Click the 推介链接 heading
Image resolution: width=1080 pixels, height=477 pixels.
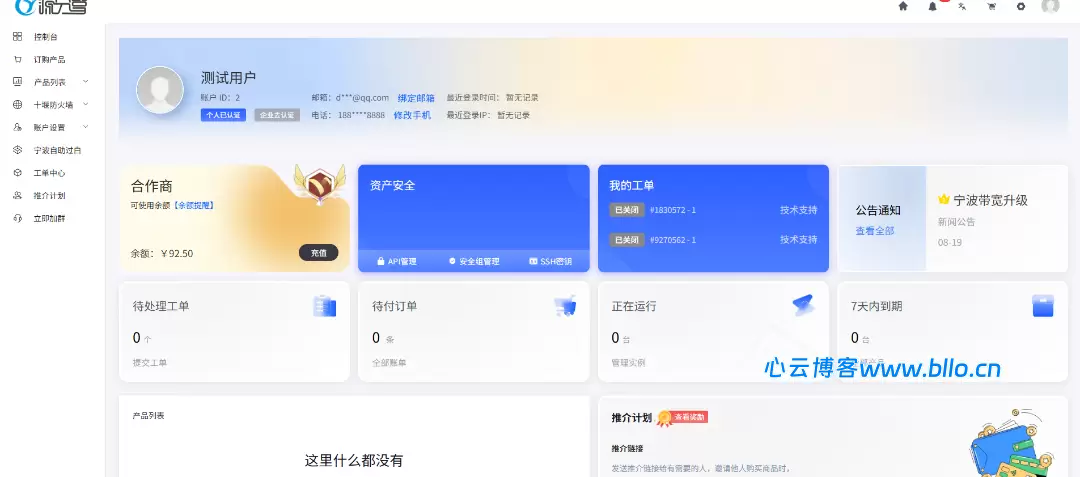[x=627, y=448]
